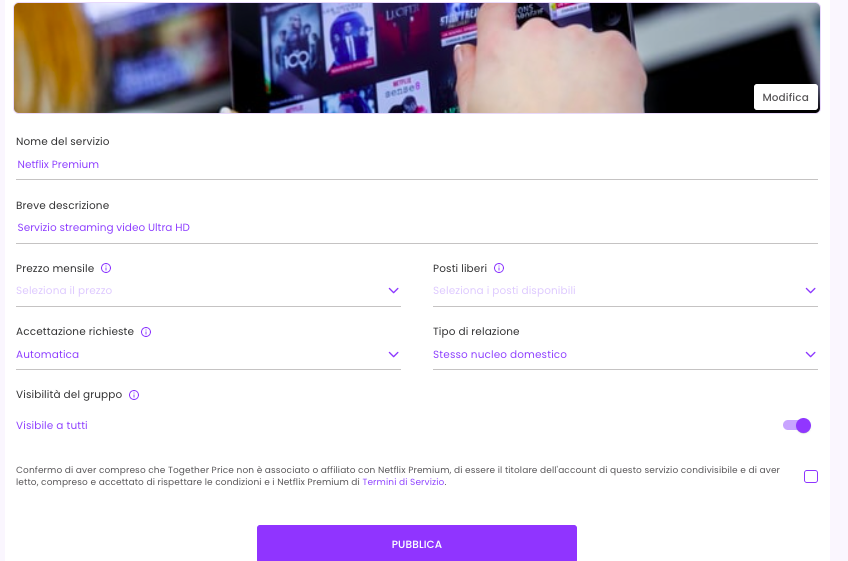Image resolution: width=848 pixels, height=561 pixels.
Task: Click info icon beside Posti liberi
Action: 499,268
